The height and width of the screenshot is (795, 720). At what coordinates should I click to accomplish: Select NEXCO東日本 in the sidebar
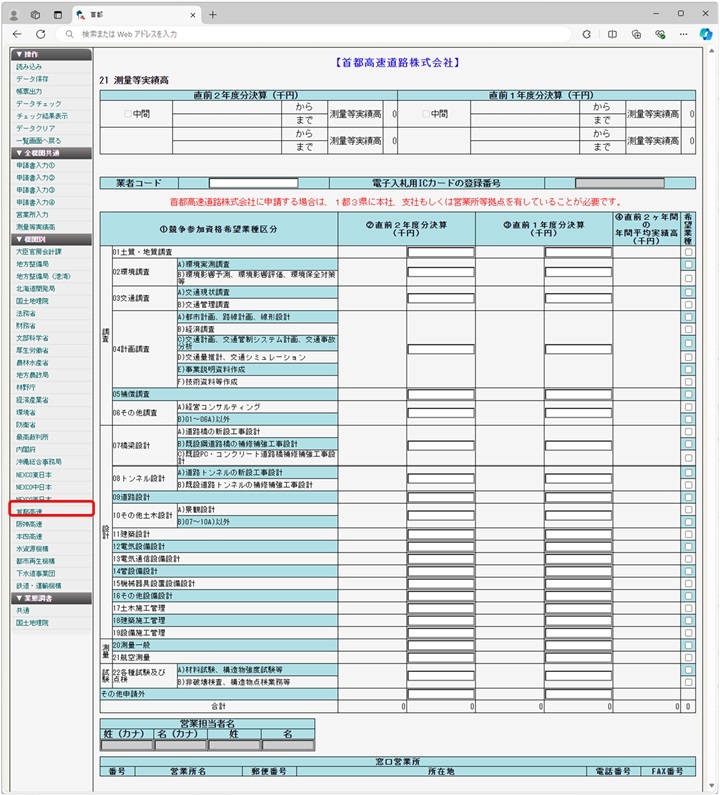coord(33,475)
